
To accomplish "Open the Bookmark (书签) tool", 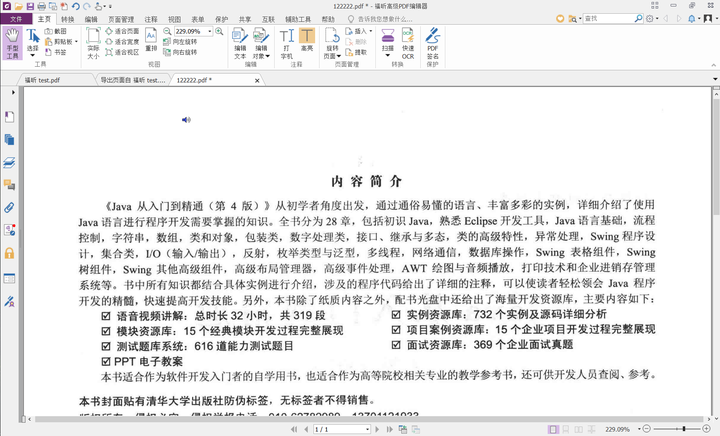I will coord(56,52).
